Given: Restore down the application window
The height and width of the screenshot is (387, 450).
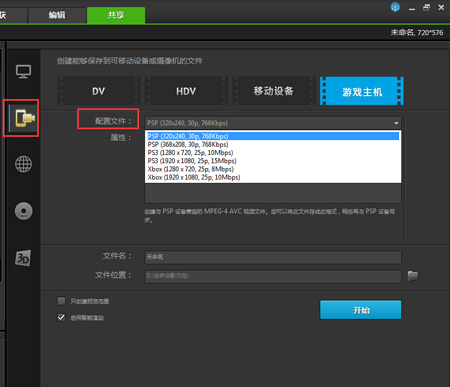Looking at the screenshot, I should 426,8.
